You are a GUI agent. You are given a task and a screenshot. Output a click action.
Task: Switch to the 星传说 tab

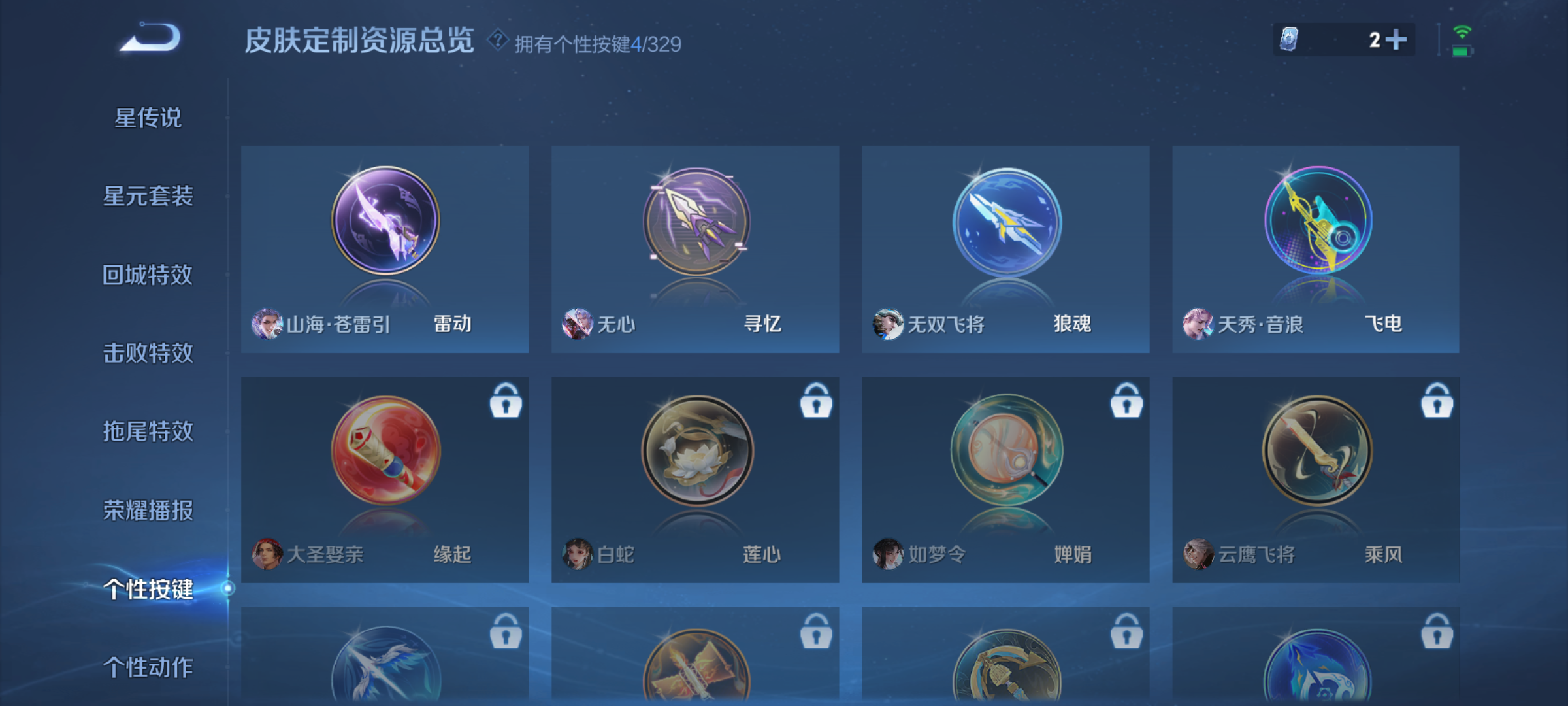pos(148,118)
